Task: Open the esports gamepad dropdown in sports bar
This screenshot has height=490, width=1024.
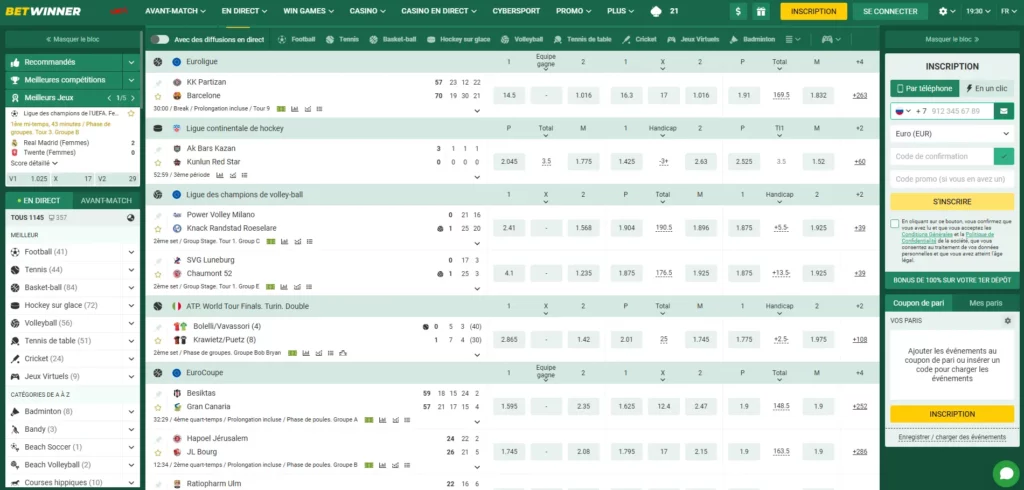Action: pyautogui.click(x=831, y=39)
